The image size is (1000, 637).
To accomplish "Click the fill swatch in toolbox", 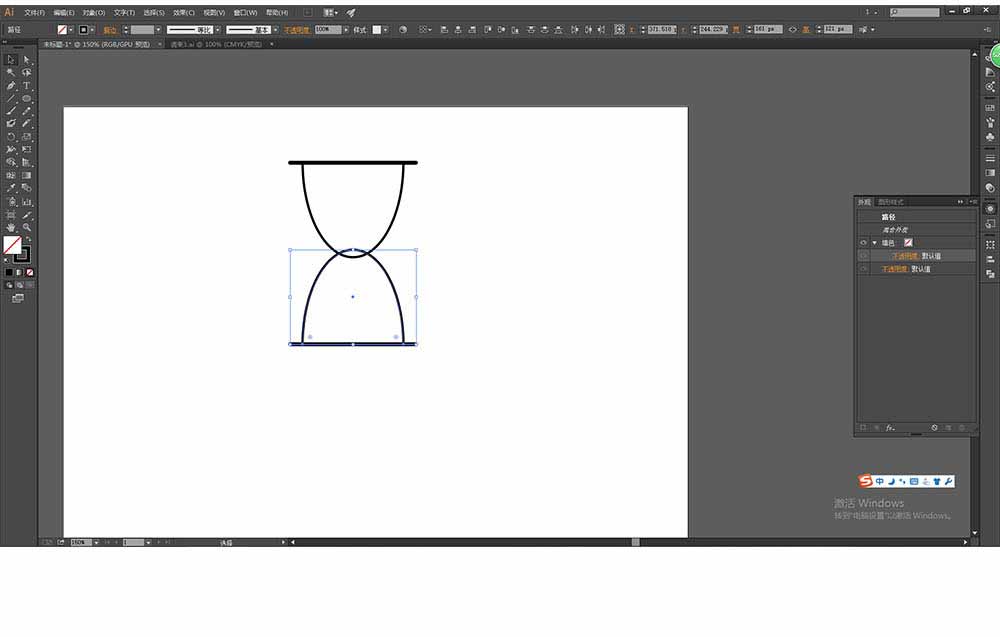I will click(11, 244).
